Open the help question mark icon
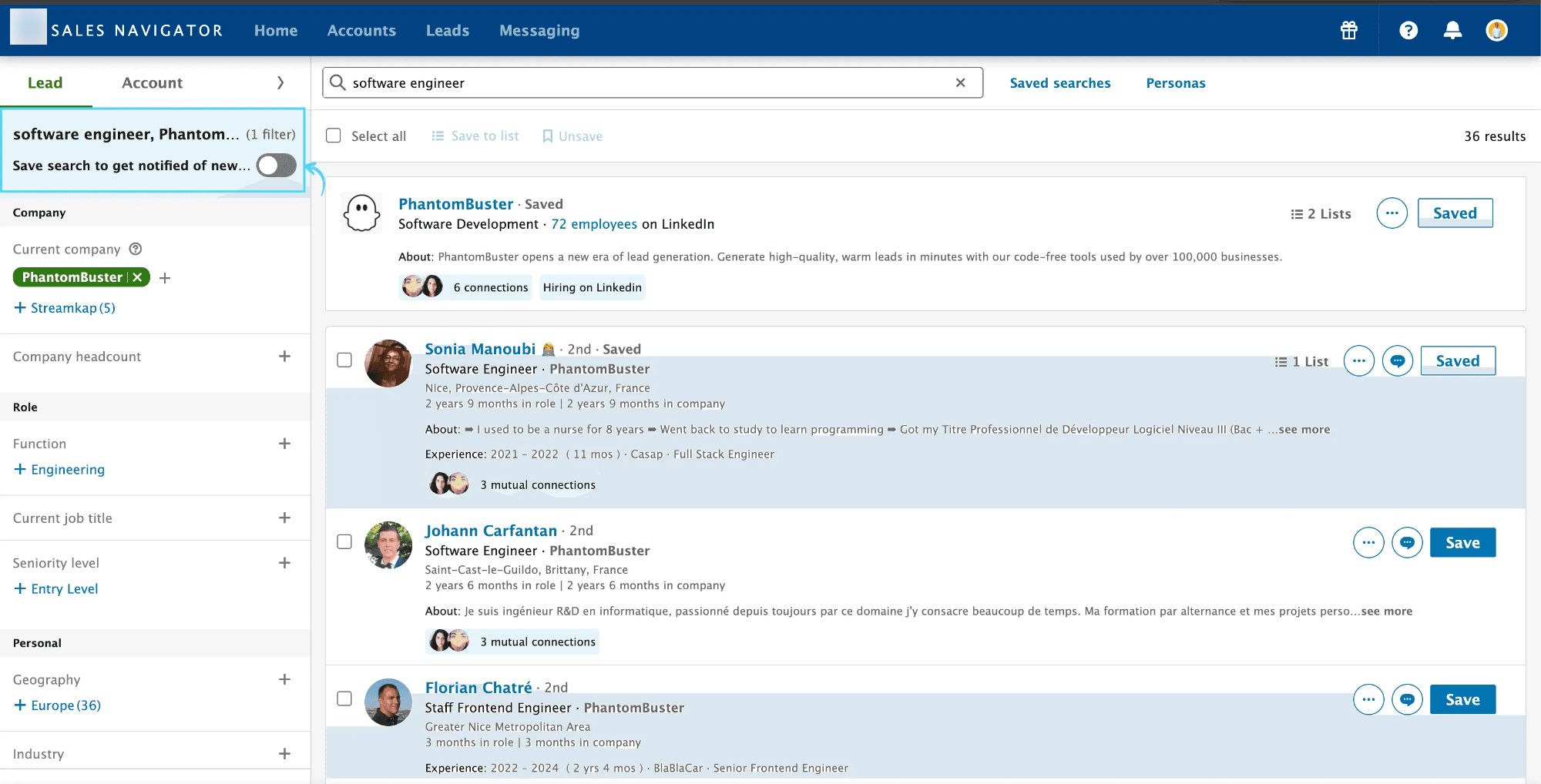Image resolution: width=1541 pixels, height=784 pixels. 1408,30
